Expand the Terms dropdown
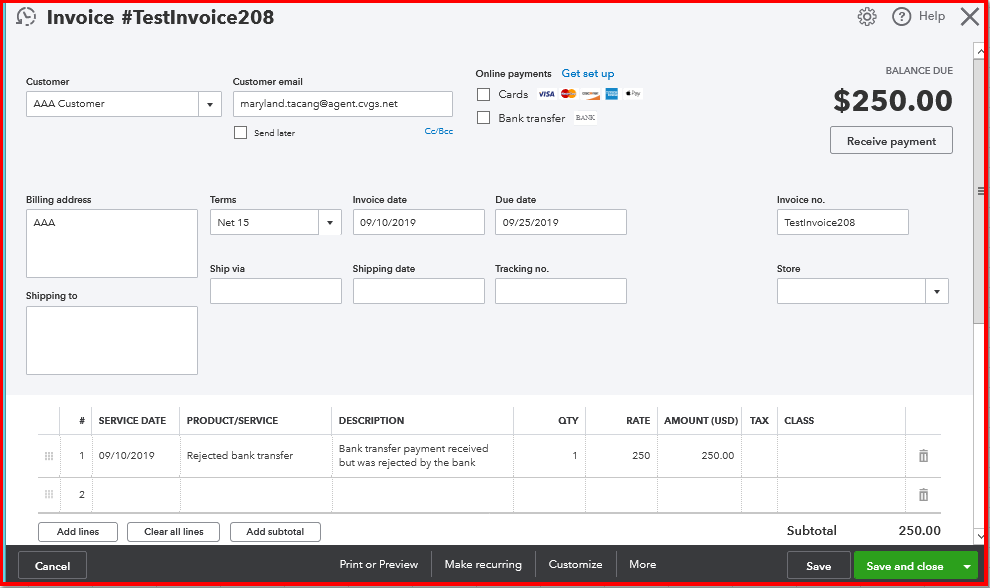 (330, 222)
